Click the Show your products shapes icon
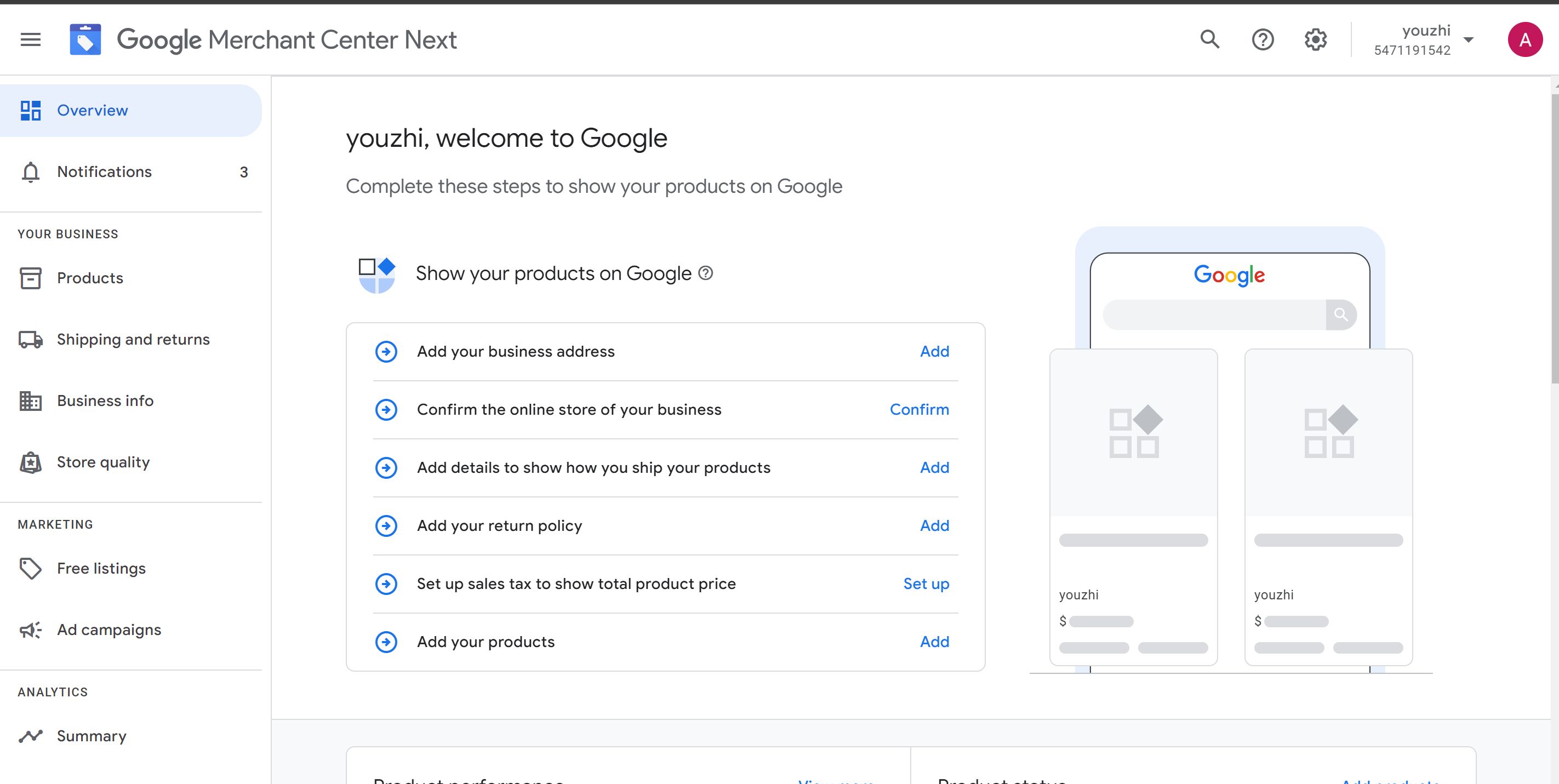The height and width of the screenshot is (784, 1559). (x=376, y=275)
